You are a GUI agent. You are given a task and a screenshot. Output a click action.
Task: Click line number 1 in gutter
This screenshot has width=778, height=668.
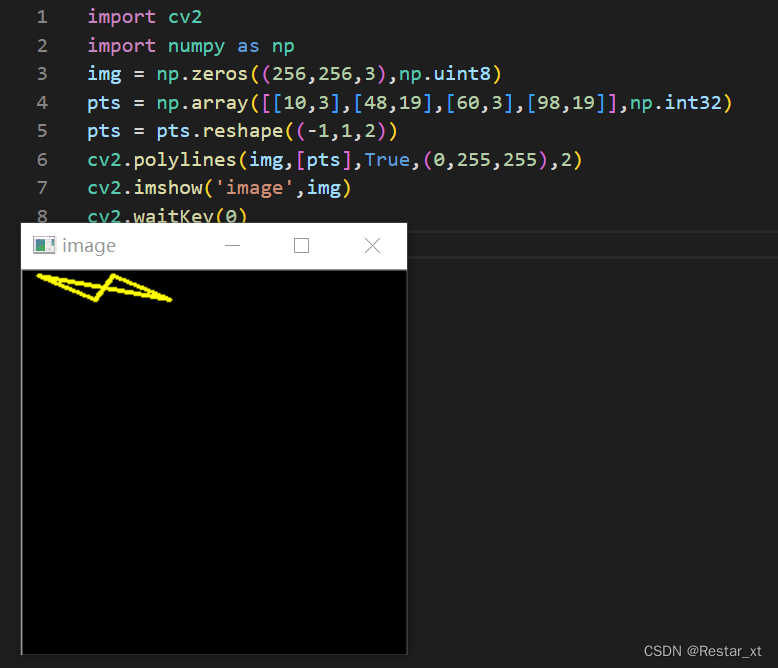pyautogui.click(x=42, y=17)
